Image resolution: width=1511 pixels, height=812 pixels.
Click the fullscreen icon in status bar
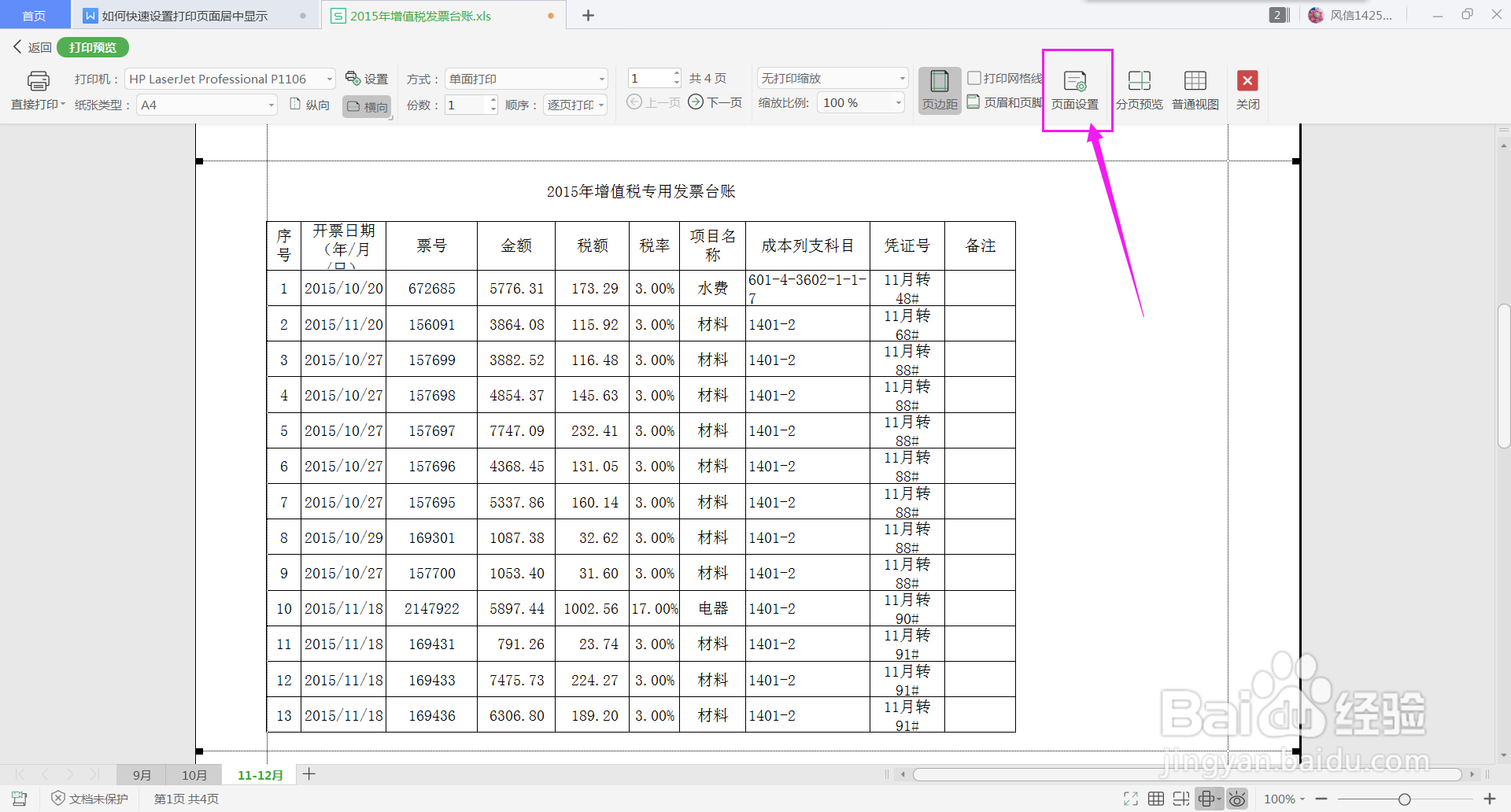[1131, 798]
